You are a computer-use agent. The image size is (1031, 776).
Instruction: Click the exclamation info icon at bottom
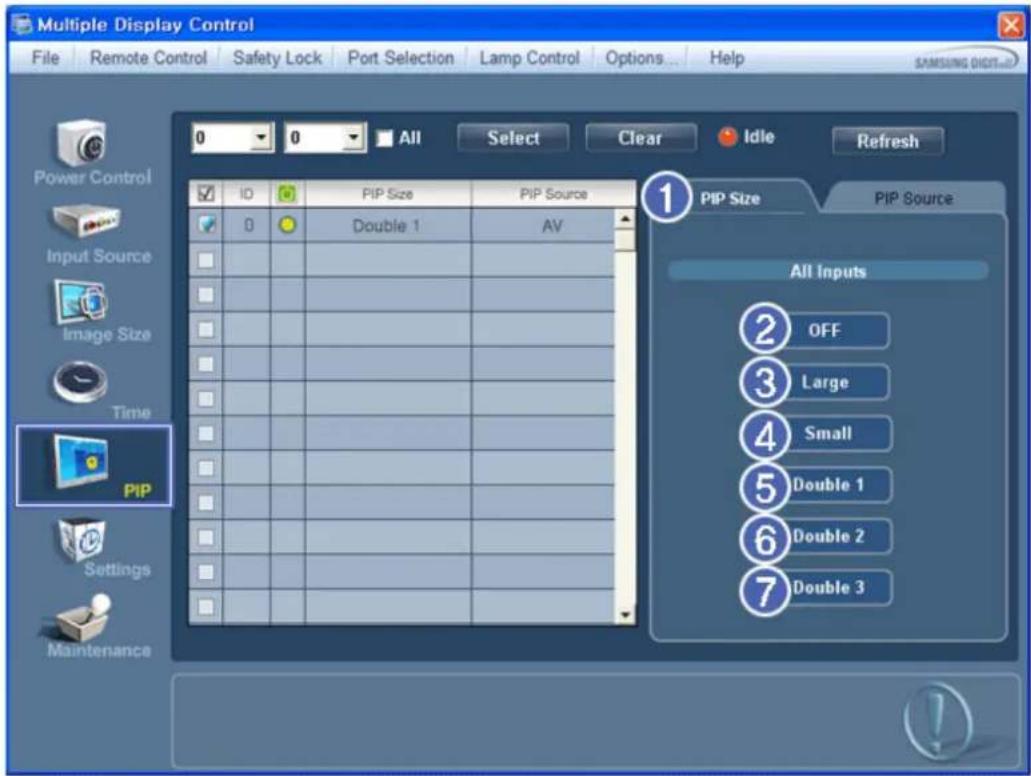click(938, 721)
